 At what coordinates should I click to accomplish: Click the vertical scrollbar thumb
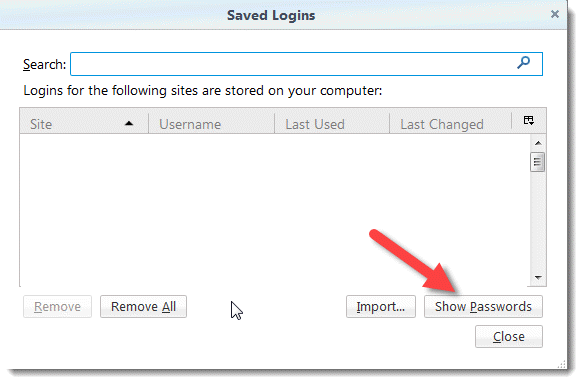click(537, 162)
